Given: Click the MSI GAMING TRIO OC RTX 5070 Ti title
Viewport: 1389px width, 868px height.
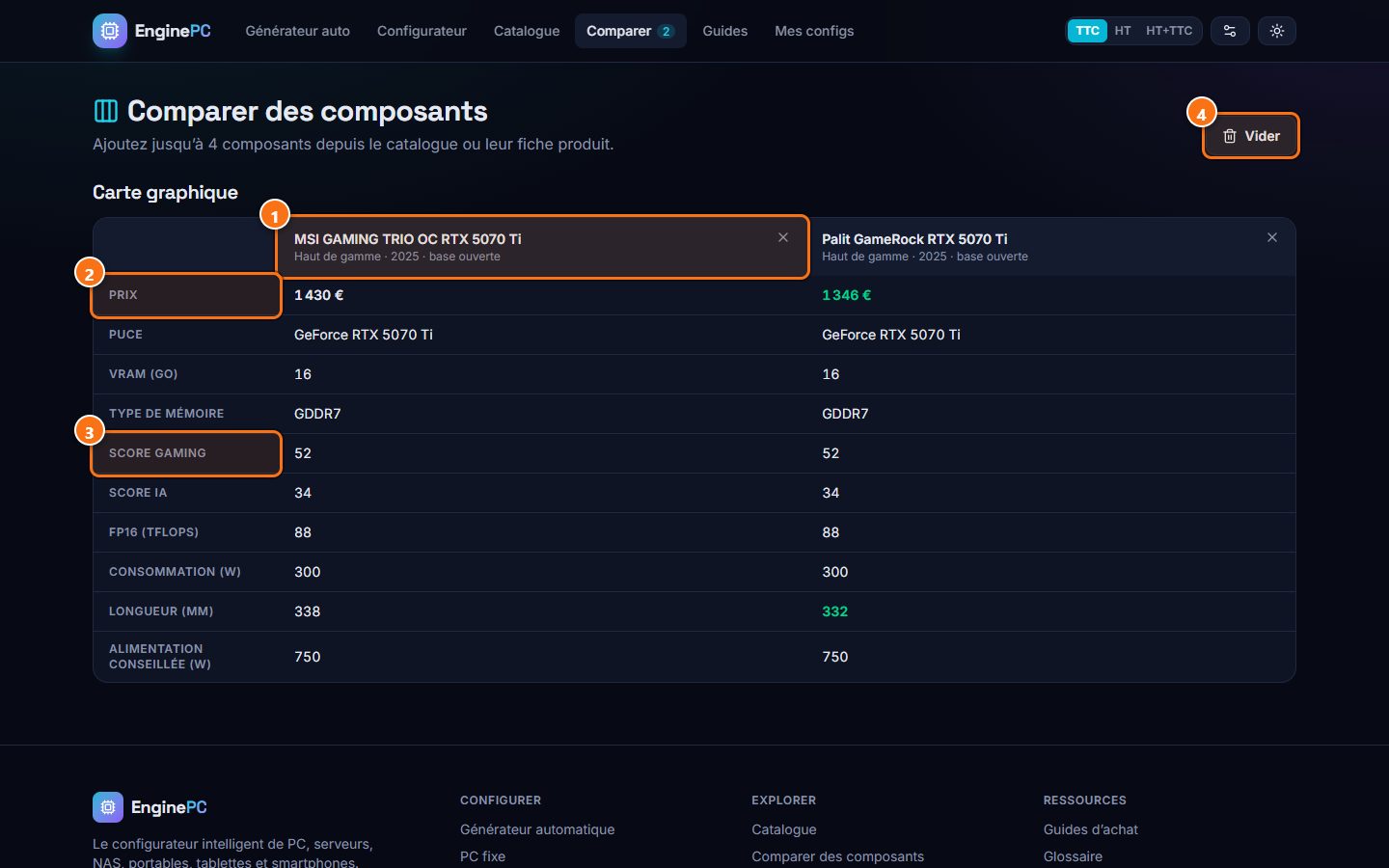Looking at the screenshot, I should point(407,239).
